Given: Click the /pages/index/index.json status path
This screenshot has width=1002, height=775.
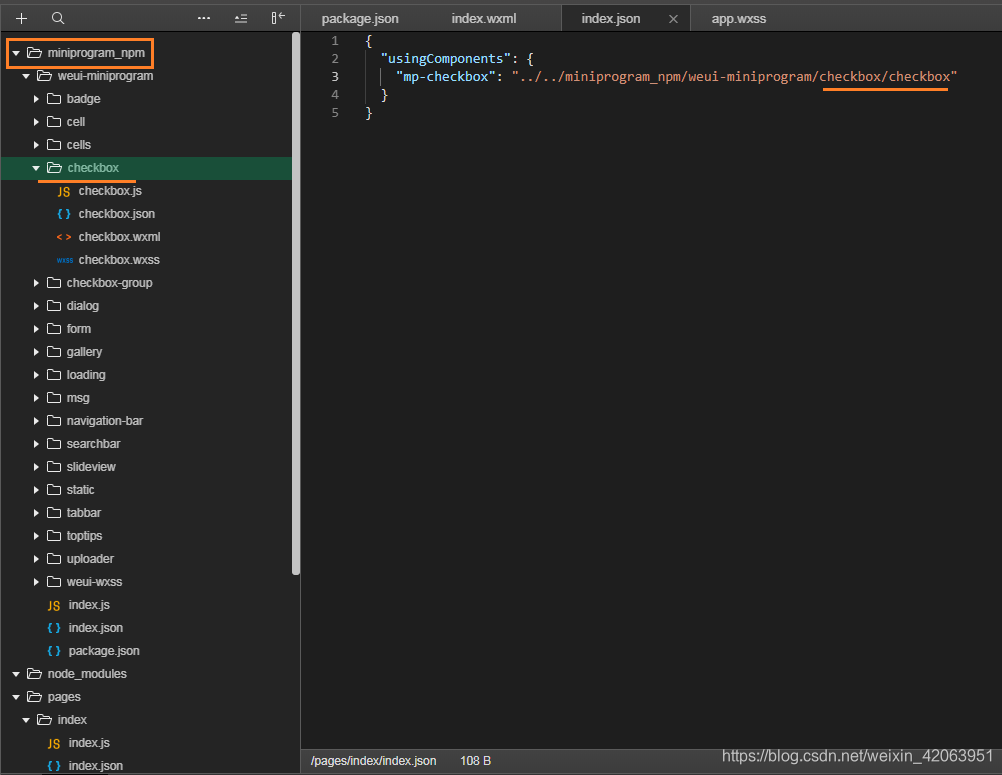Looking at the screenshot, I should pos(373,761).
